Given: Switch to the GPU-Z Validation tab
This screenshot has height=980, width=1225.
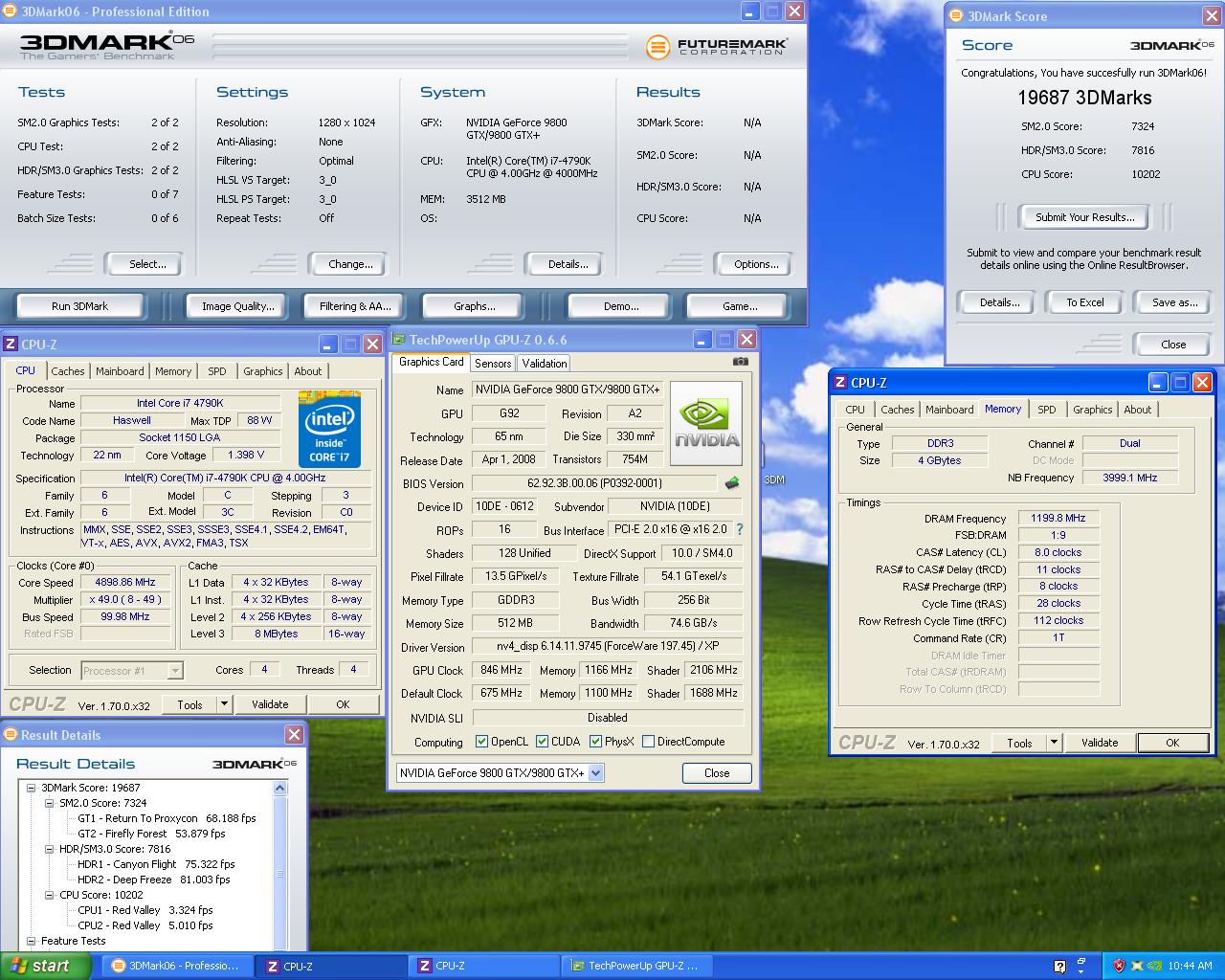Looking at the screenshot, I should [545, 364].
